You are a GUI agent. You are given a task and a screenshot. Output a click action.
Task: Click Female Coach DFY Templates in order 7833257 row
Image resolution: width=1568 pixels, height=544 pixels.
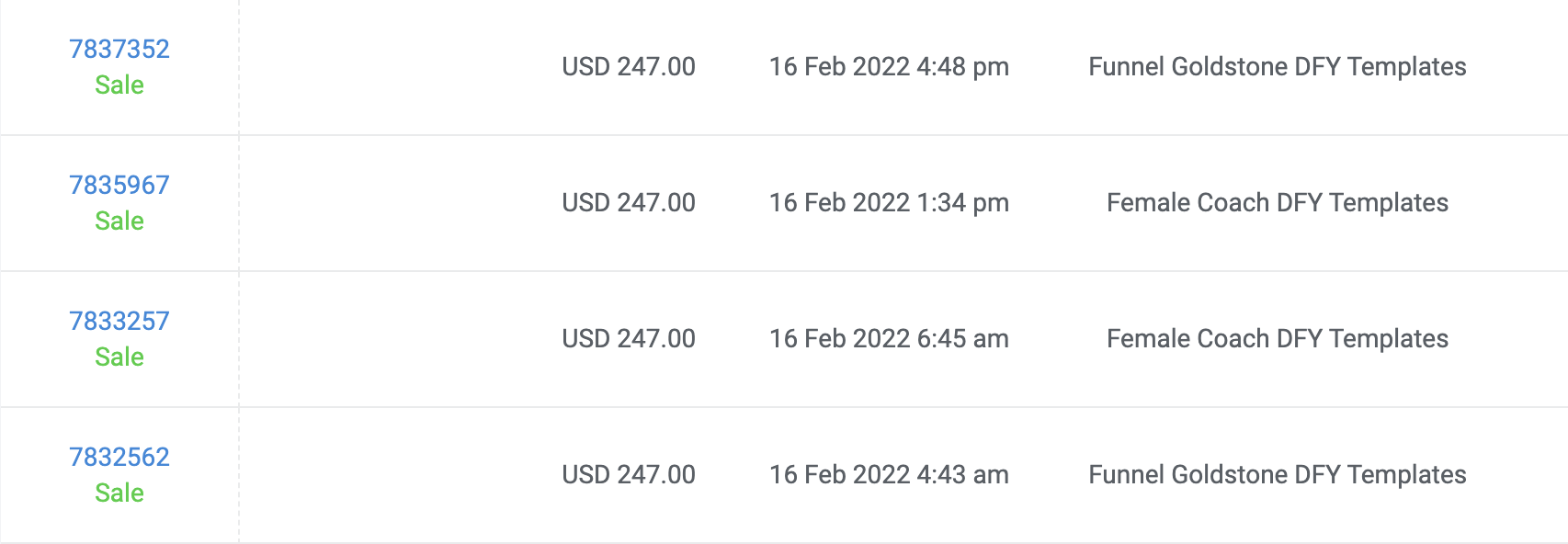(1277, 339)
